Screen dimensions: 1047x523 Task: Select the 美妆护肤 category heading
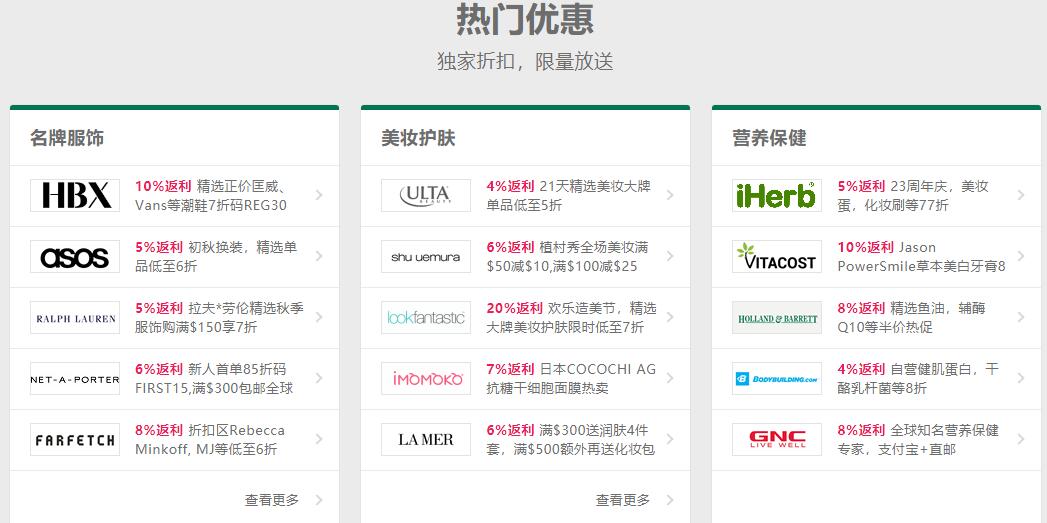point(418,138)
